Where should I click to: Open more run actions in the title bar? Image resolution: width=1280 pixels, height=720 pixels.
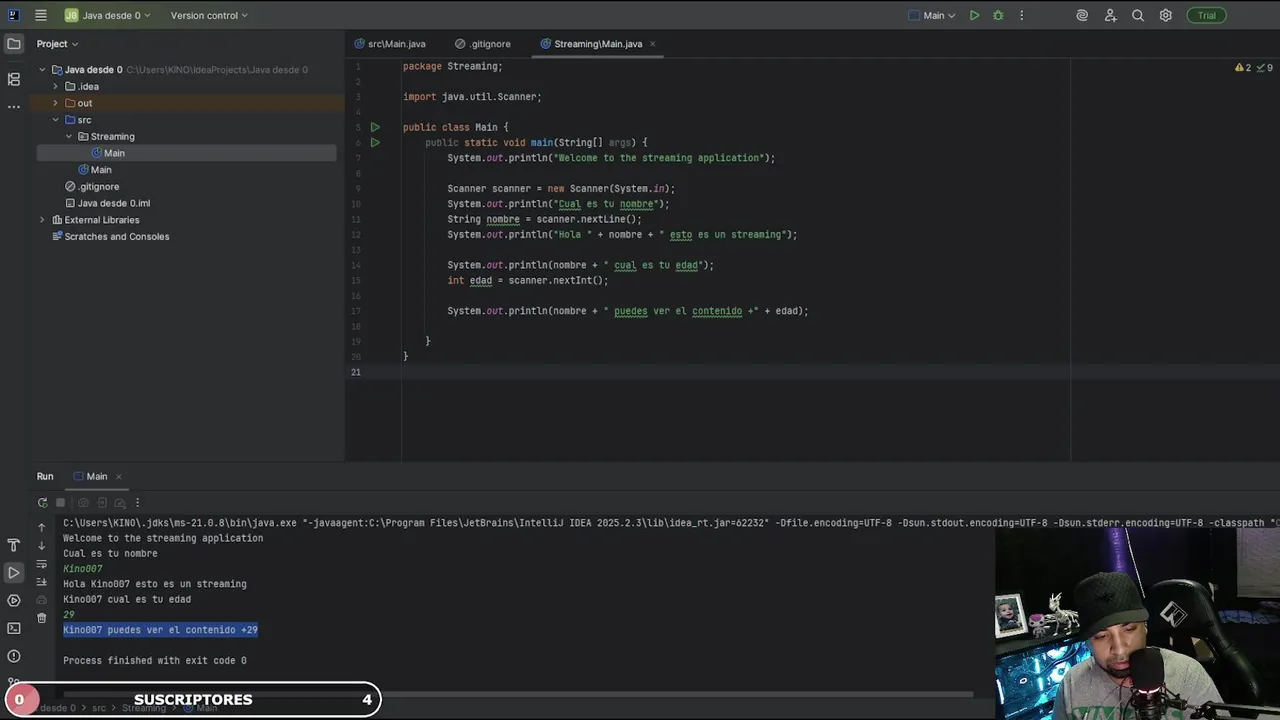pyautogui.click(x=1021, y=15)
